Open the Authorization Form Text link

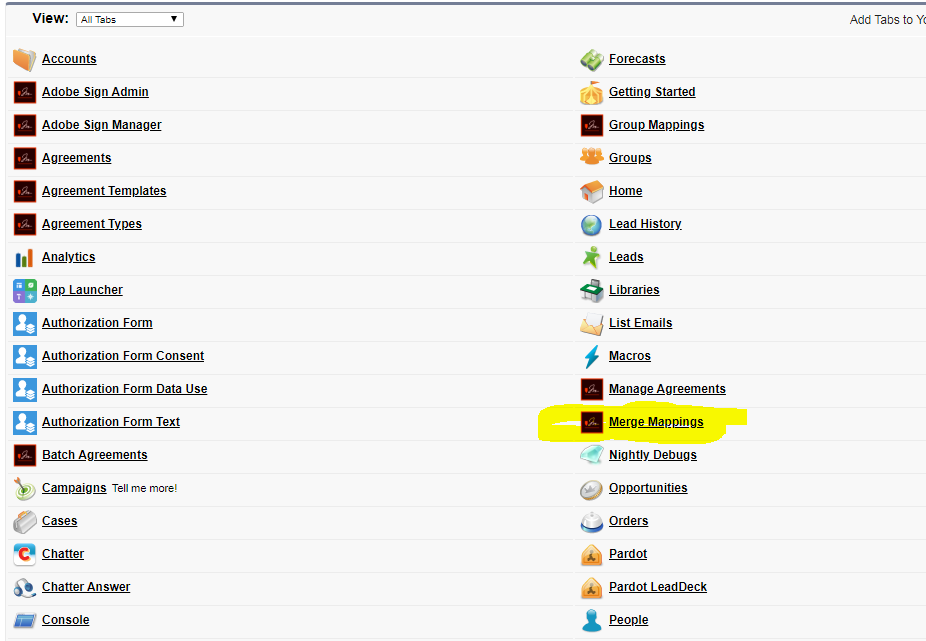111,422
